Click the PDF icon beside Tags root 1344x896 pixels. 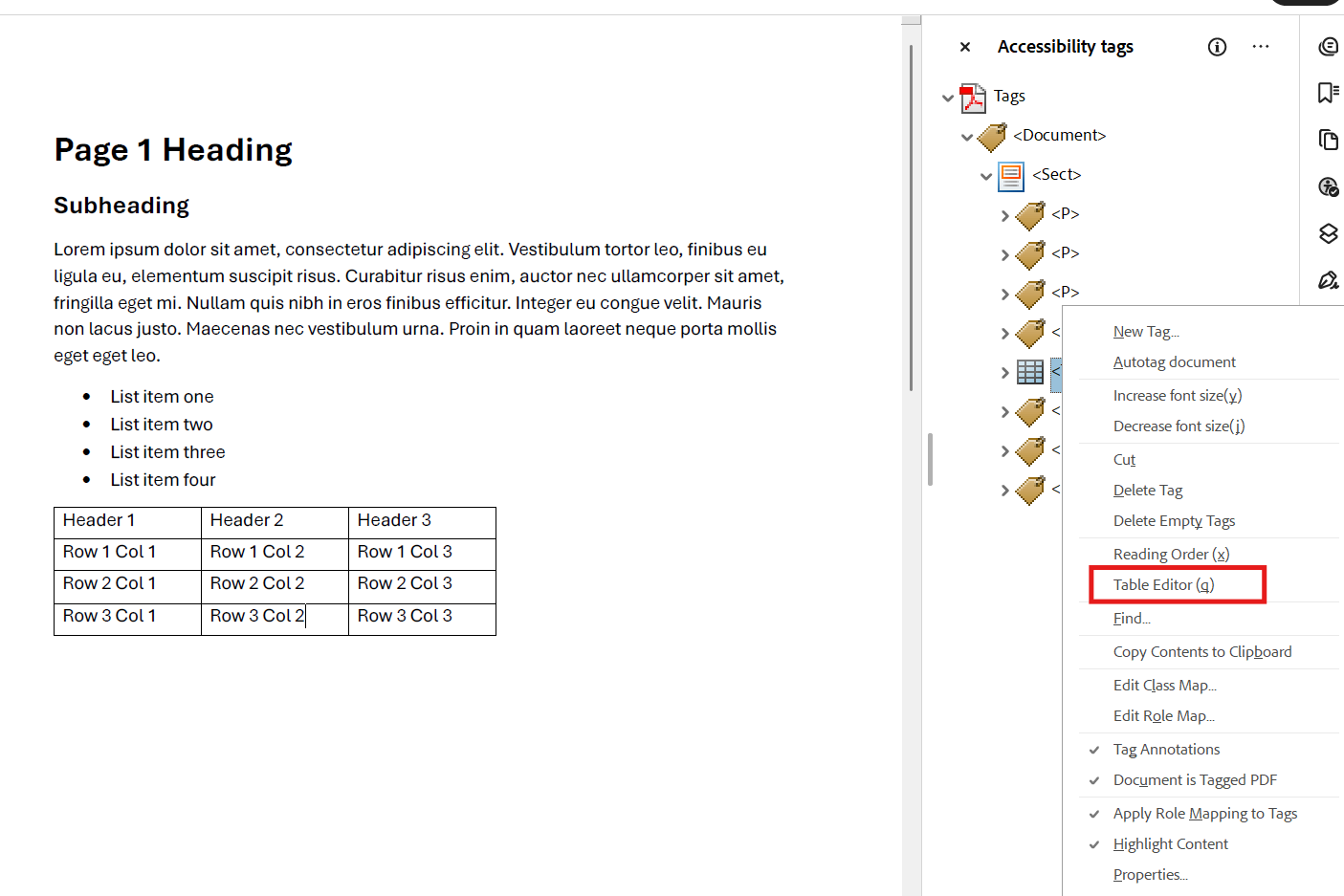[x=973, y=98]
